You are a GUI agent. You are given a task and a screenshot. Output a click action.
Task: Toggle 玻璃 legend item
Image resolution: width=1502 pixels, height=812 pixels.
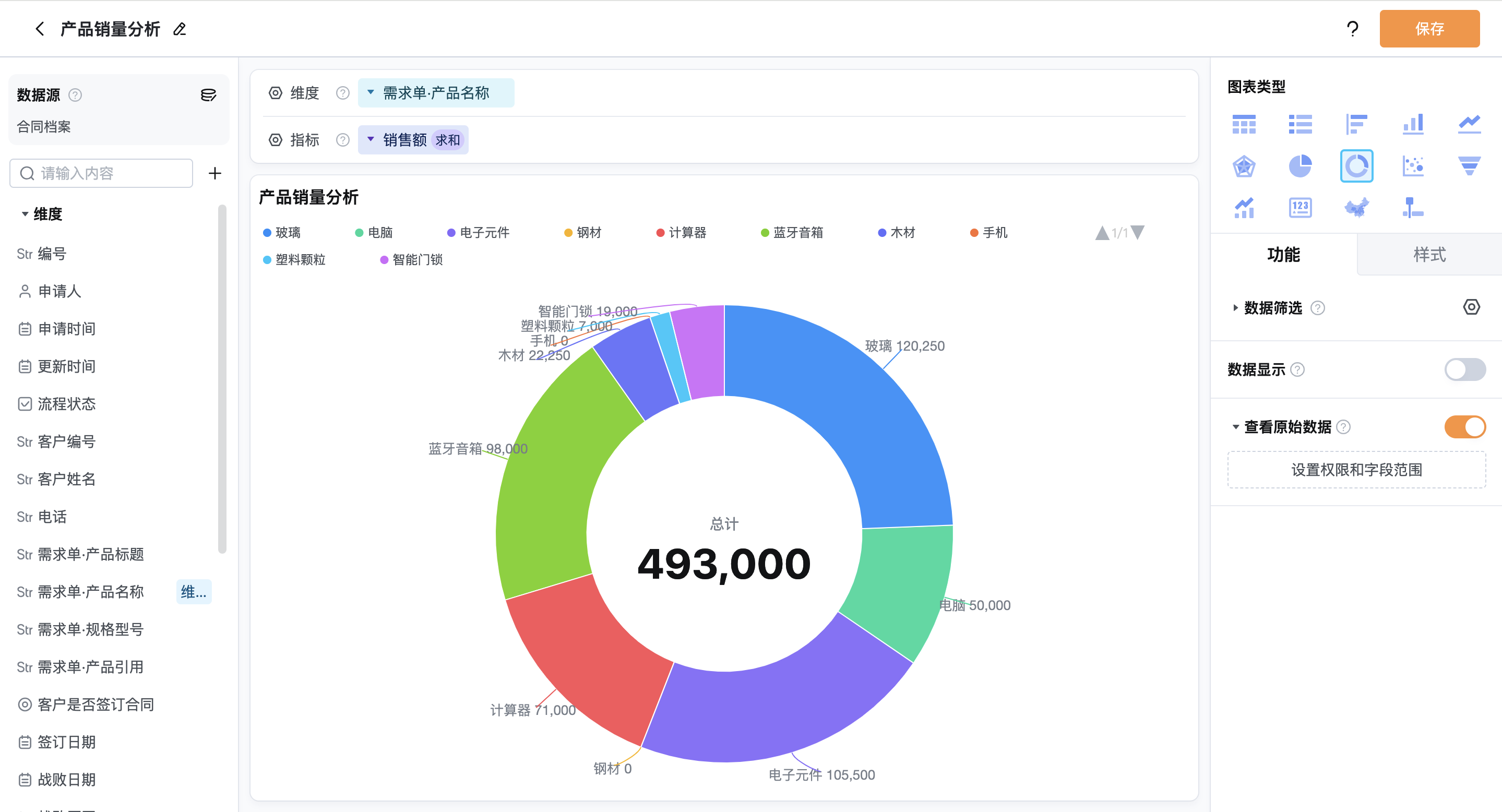pyautogui.click(x=282, y=233)
